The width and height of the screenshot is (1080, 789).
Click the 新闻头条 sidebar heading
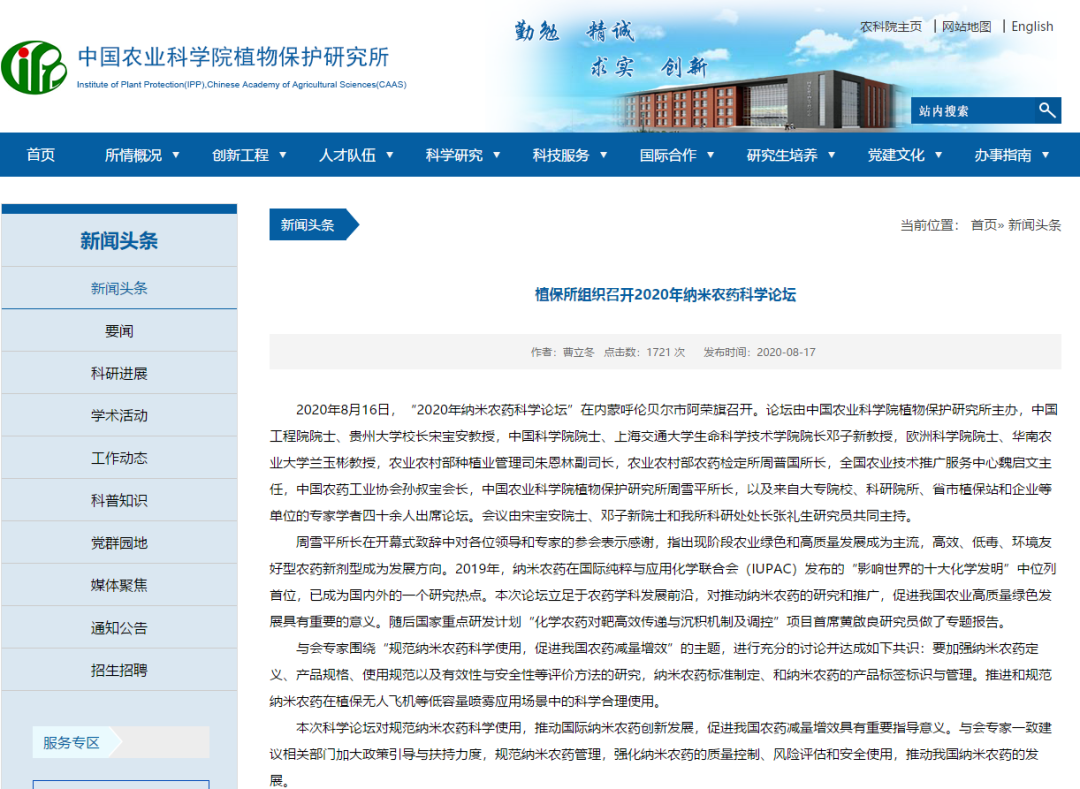pyautogui.click(x=119, y=241)
